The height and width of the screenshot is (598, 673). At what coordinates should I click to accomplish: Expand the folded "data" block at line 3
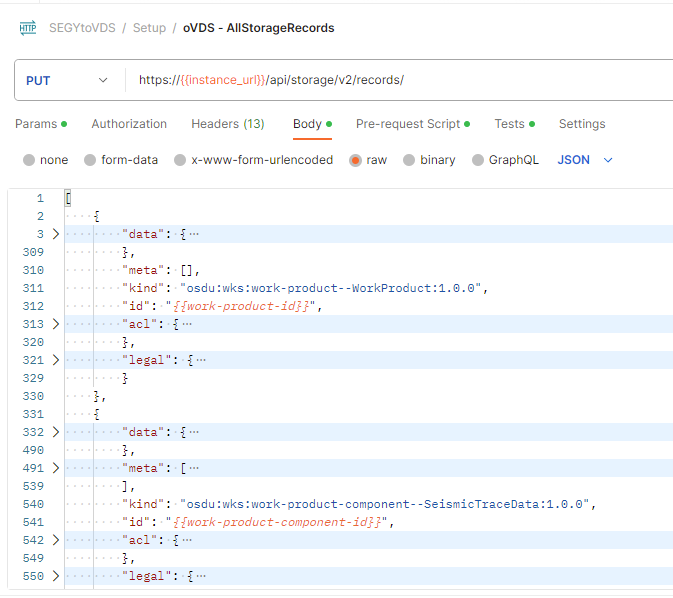[56, 234]
